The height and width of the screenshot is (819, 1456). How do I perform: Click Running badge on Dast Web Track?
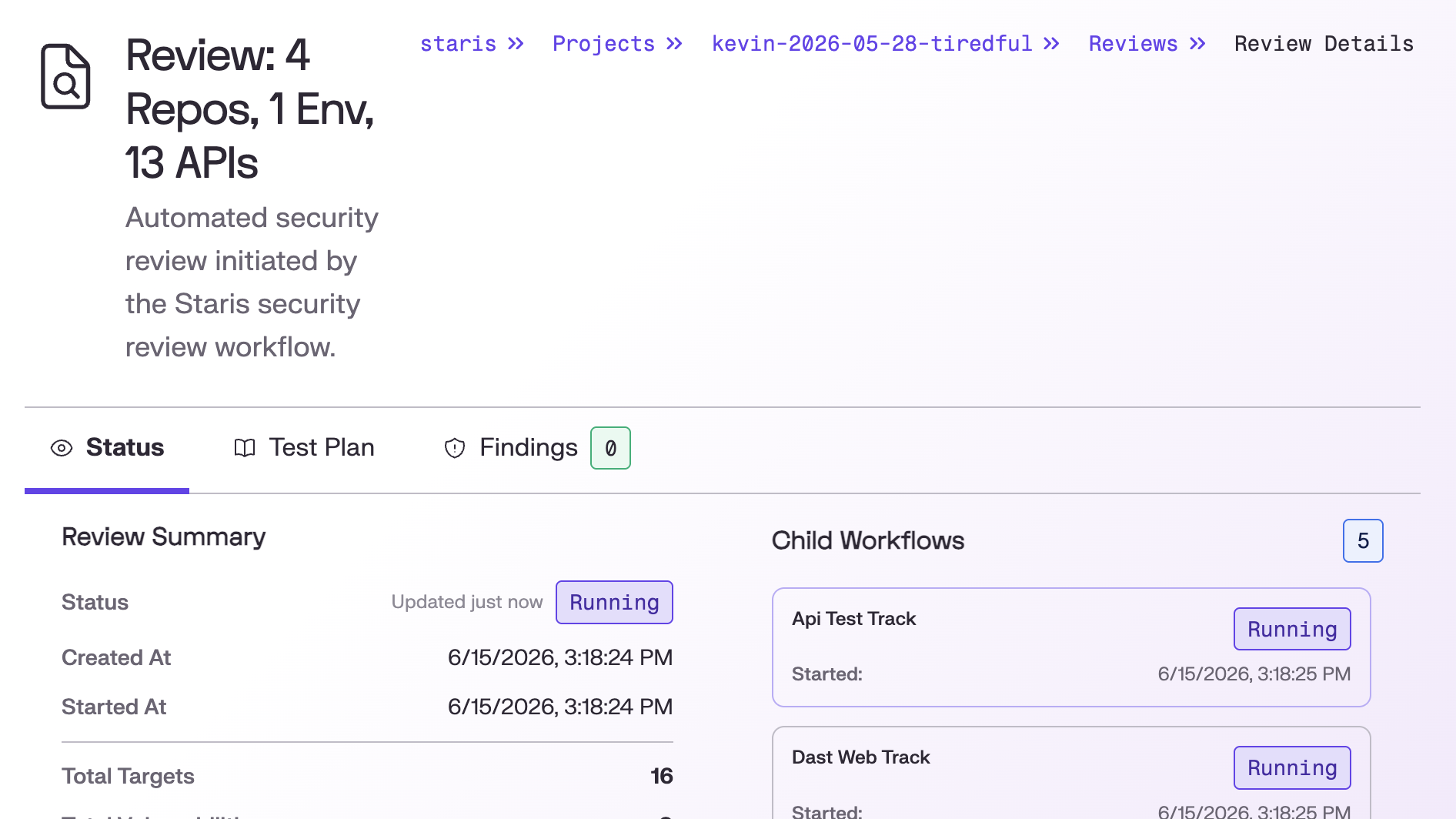click(x=1292, y=768)
